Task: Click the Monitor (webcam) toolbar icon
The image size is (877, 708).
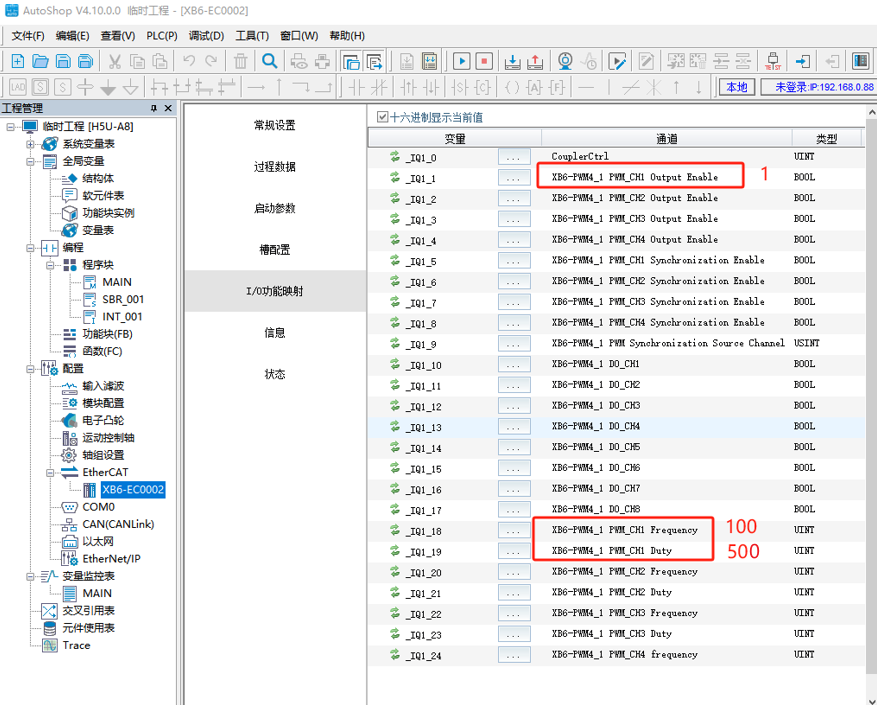Action: pos(565,61)
